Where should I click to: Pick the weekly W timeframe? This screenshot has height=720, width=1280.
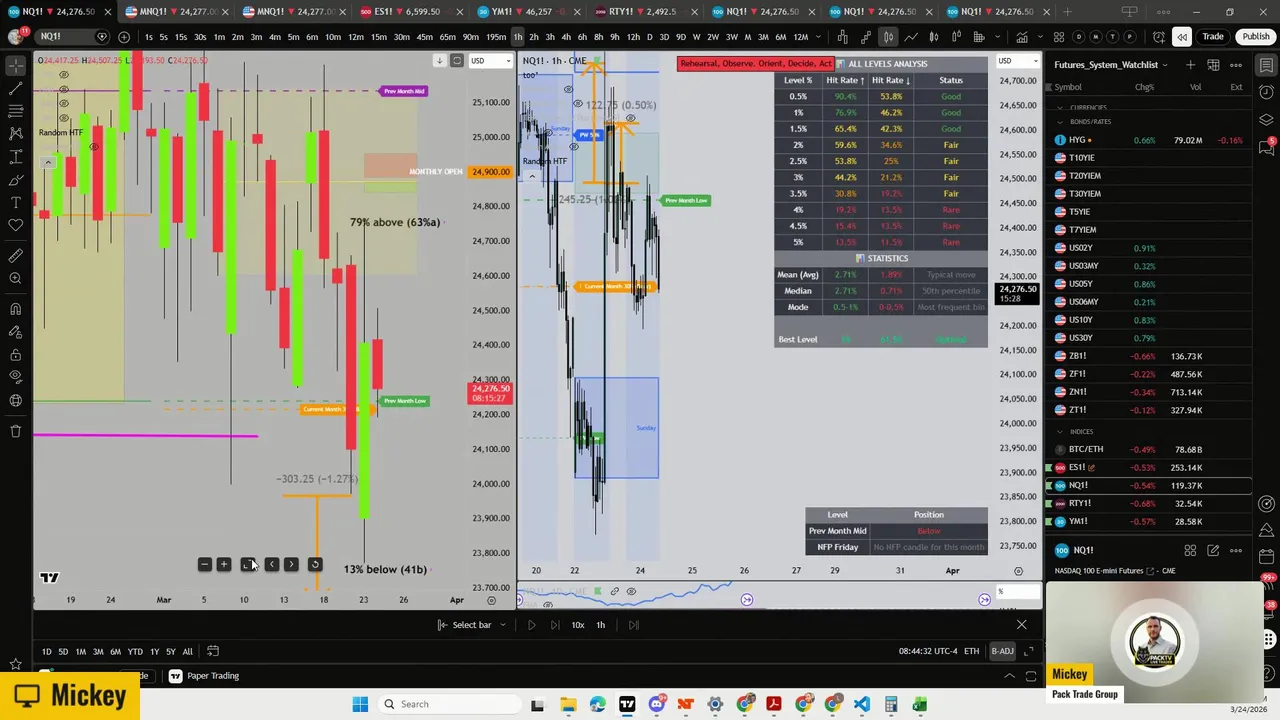point(697,37)
